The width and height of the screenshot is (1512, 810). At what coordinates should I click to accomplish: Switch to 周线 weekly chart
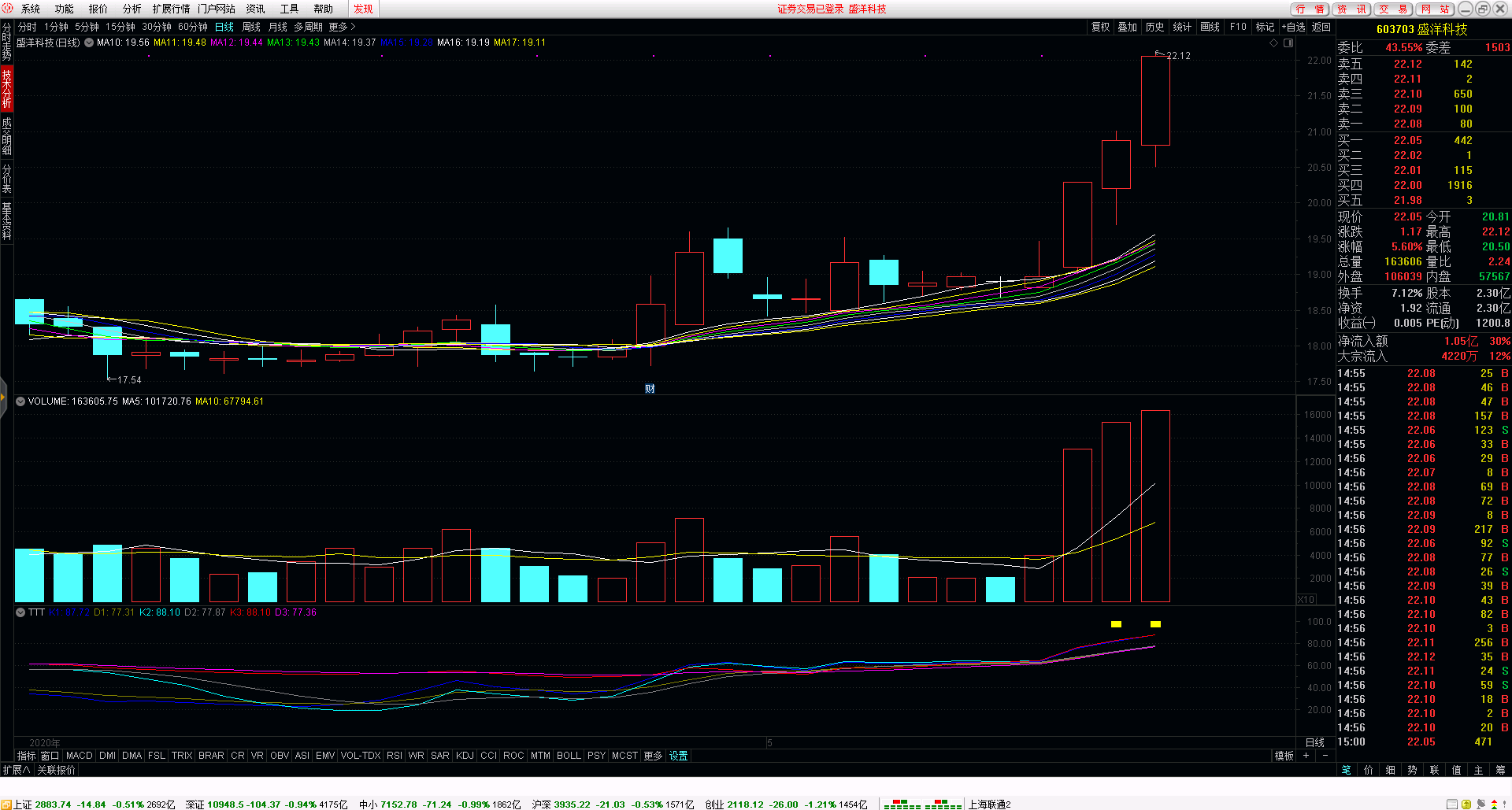(251, 27)
